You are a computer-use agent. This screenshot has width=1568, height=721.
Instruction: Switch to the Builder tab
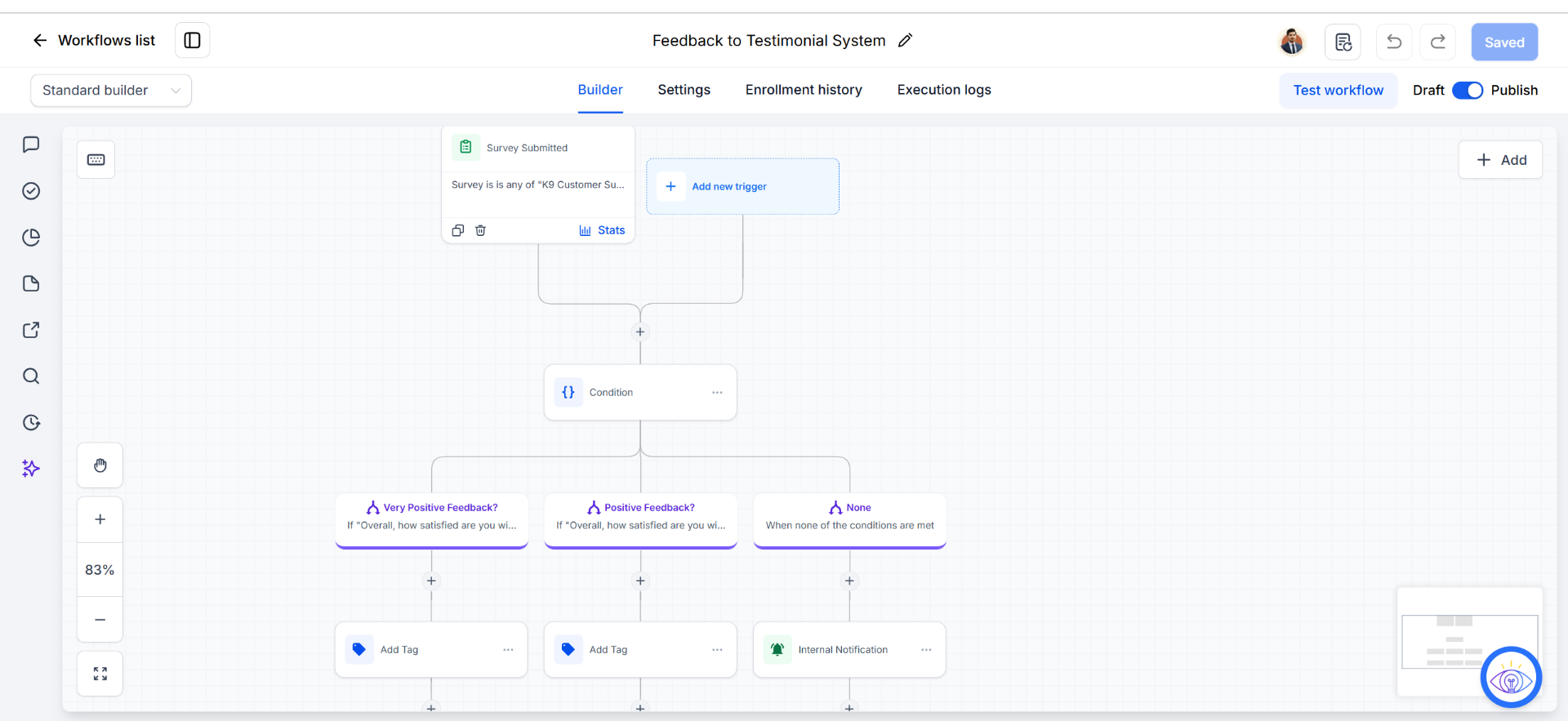click(600, 90)
